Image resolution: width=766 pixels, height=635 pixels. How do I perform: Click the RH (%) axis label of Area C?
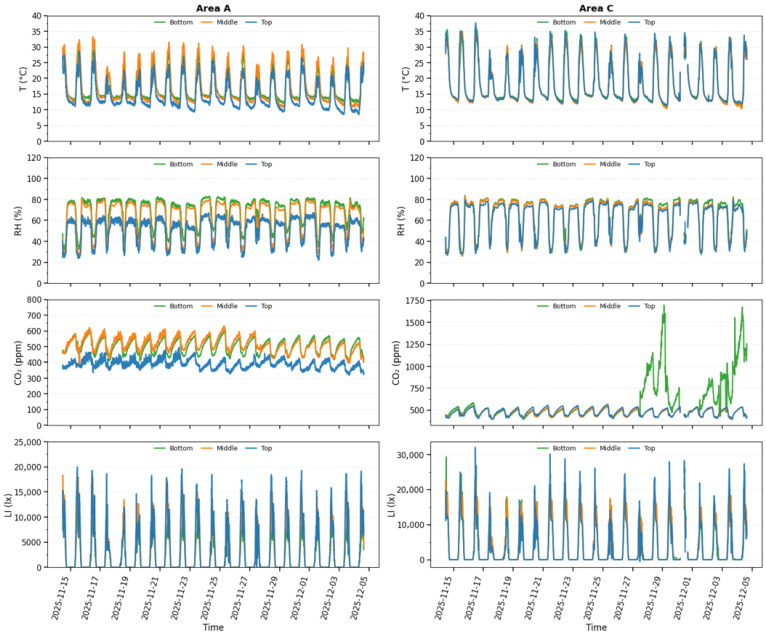coord(401,221)
